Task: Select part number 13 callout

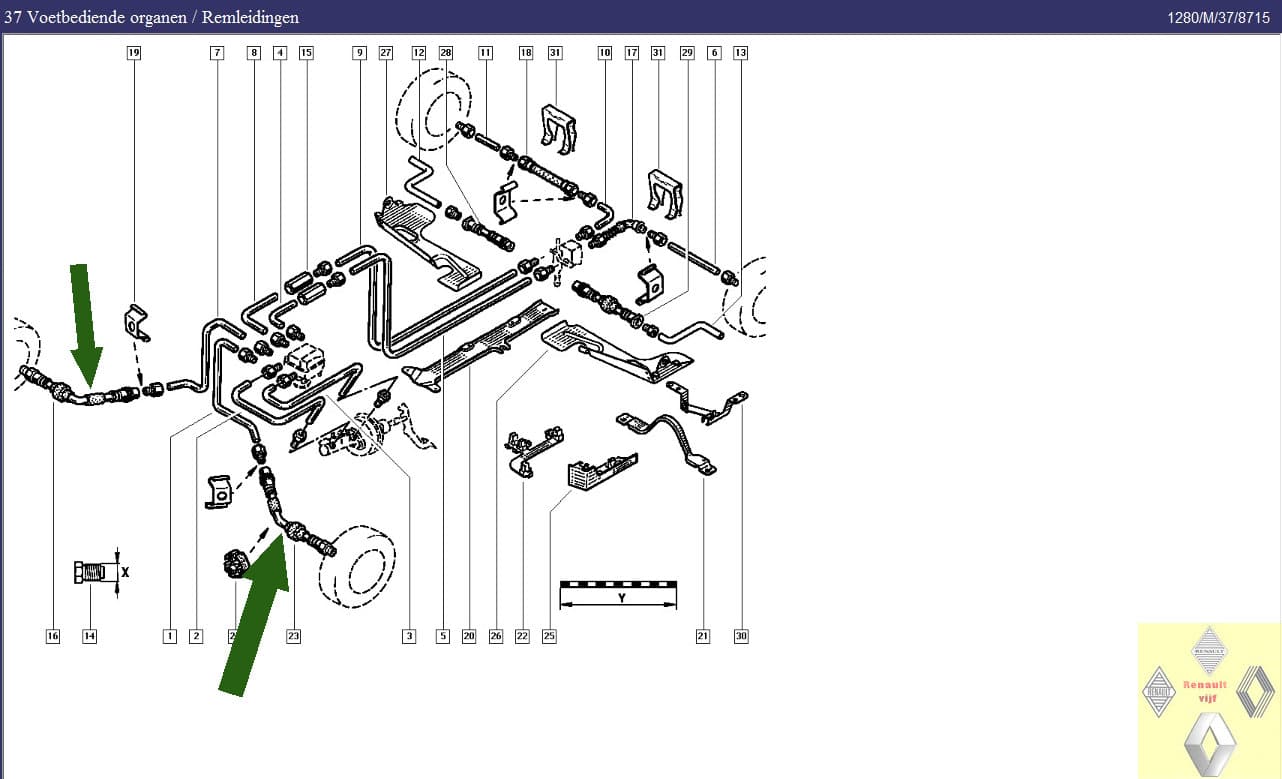Action: [x=740, y=52]
